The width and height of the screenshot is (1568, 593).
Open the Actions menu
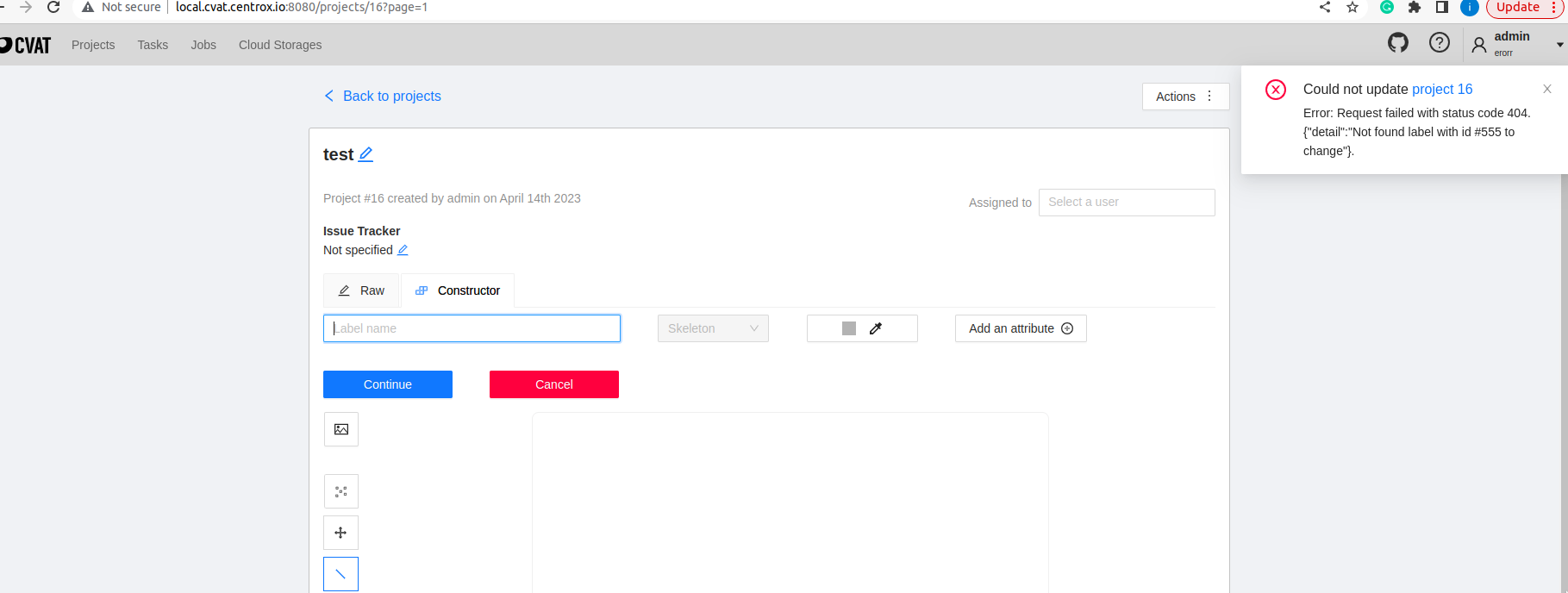tap(1185, 97)
